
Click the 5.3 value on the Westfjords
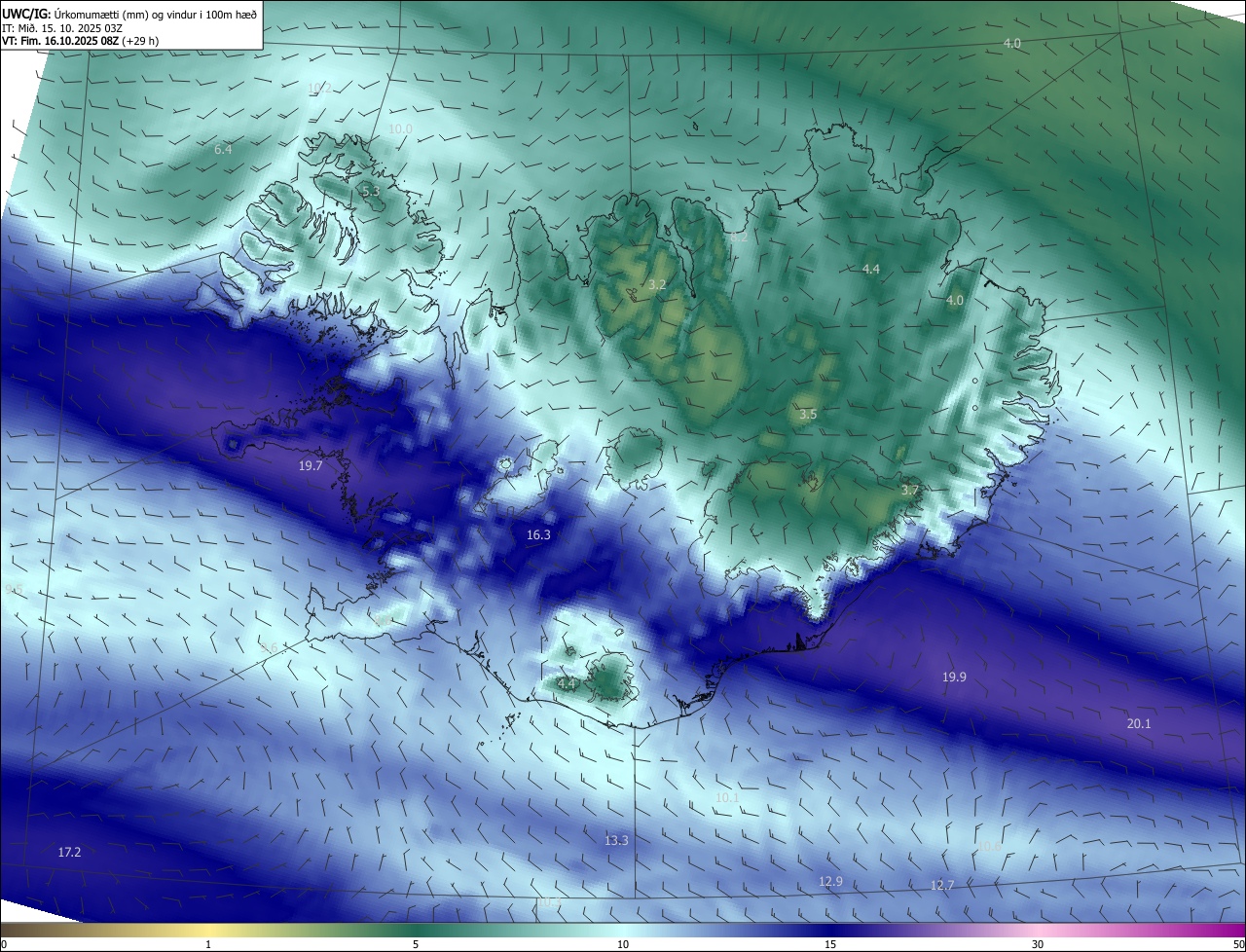pos(370,193)
